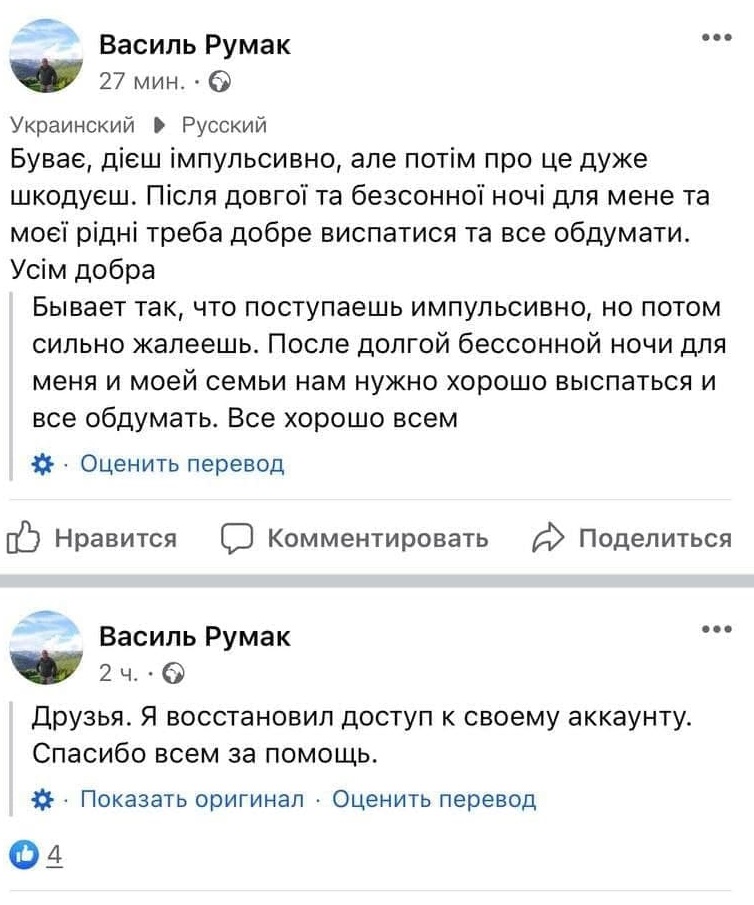
Task: Click the share arrow icon
Action: [549, 539]
